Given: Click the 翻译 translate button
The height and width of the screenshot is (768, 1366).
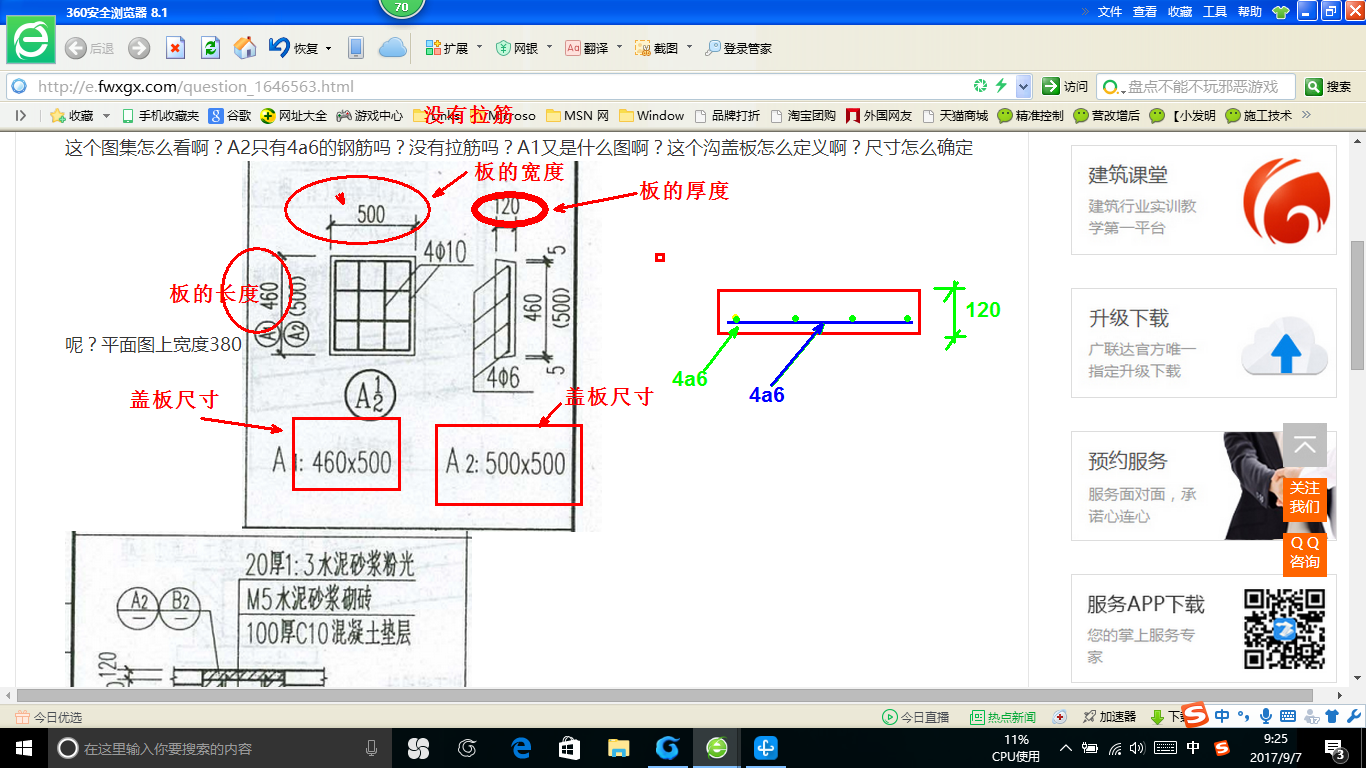Looking at the screenshot, I should pos(587,48).
